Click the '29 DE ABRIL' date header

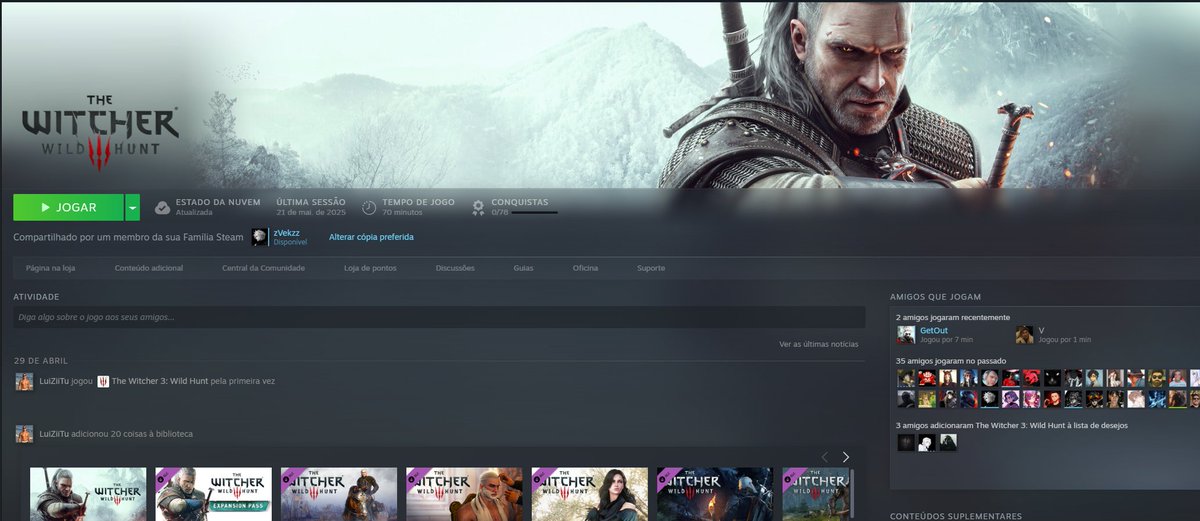(41, 360)
